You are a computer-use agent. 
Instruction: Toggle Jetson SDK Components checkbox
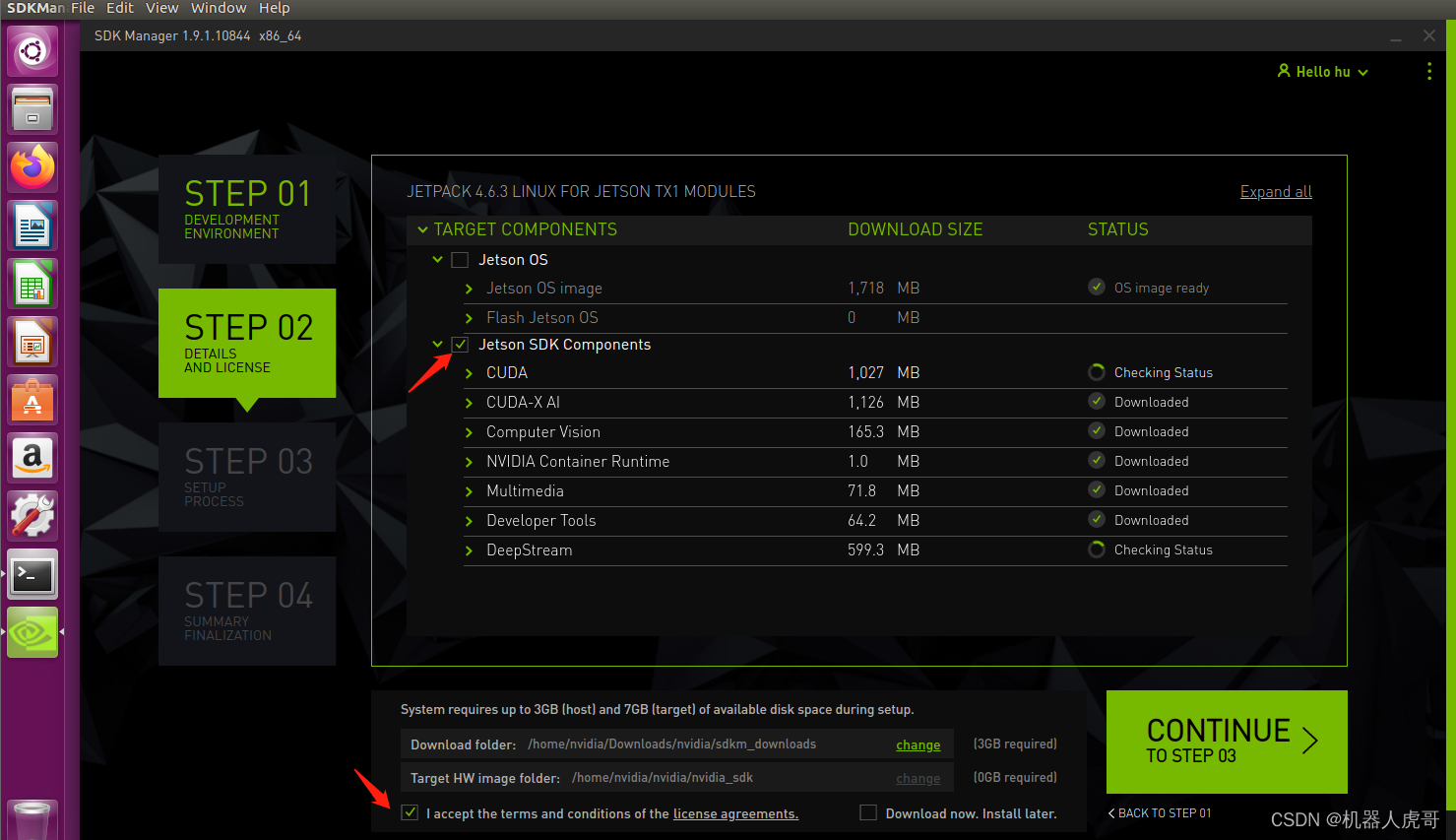(460, 345)
